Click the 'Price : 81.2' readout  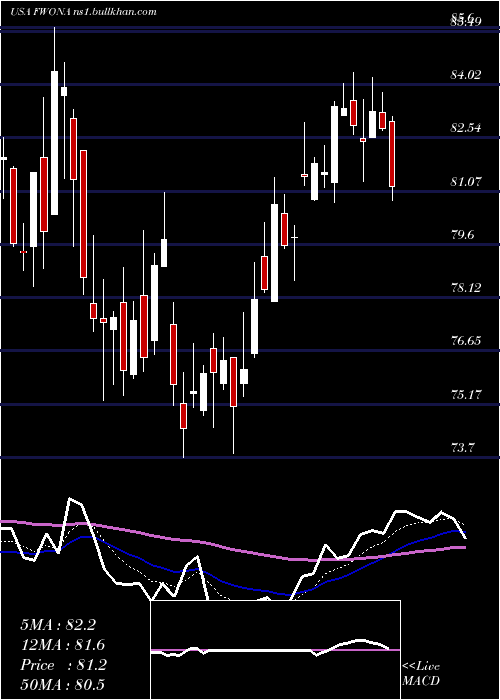tap(63, 665)
